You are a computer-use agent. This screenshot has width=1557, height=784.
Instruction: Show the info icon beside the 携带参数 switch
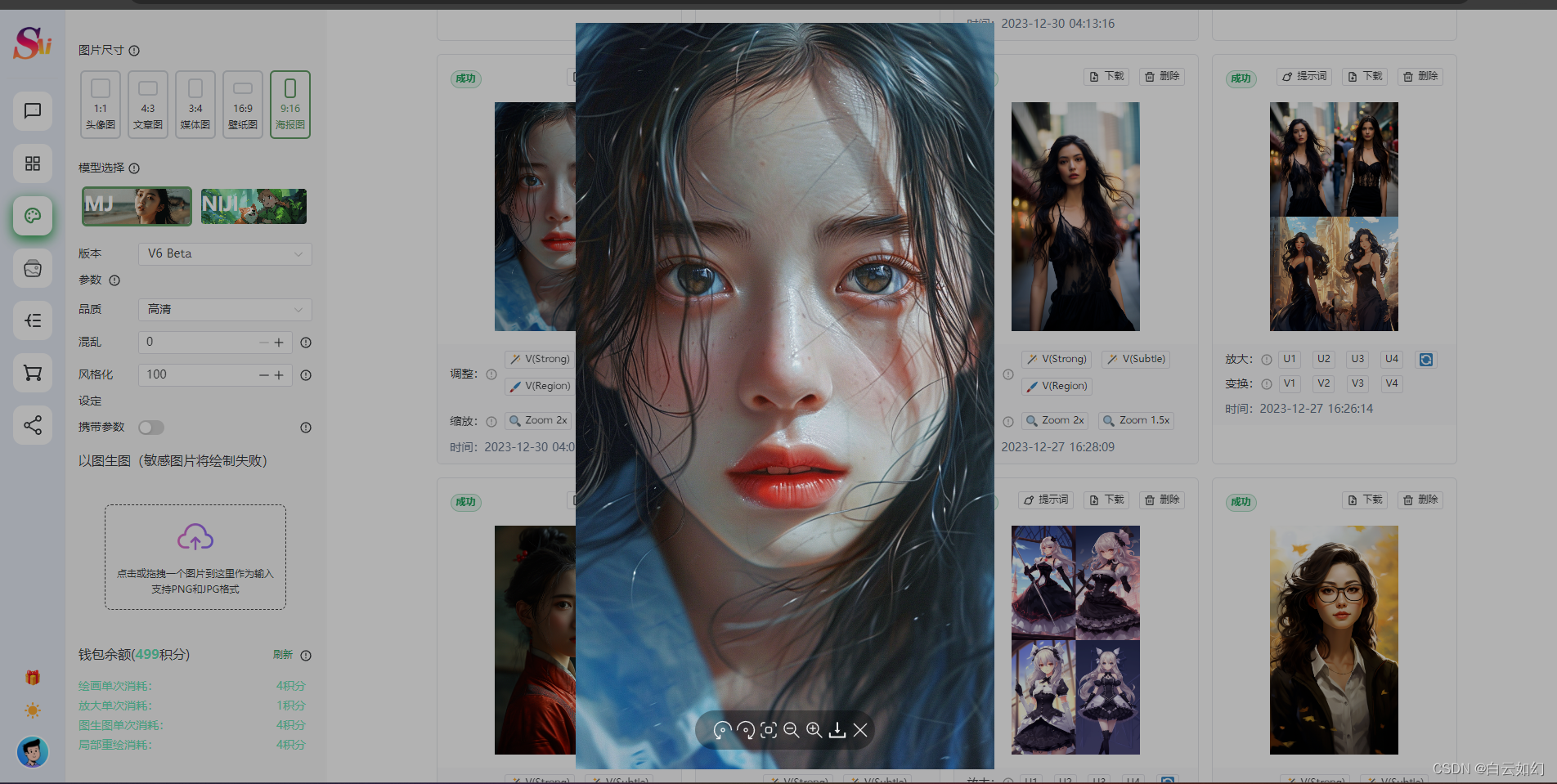[306, 428]
